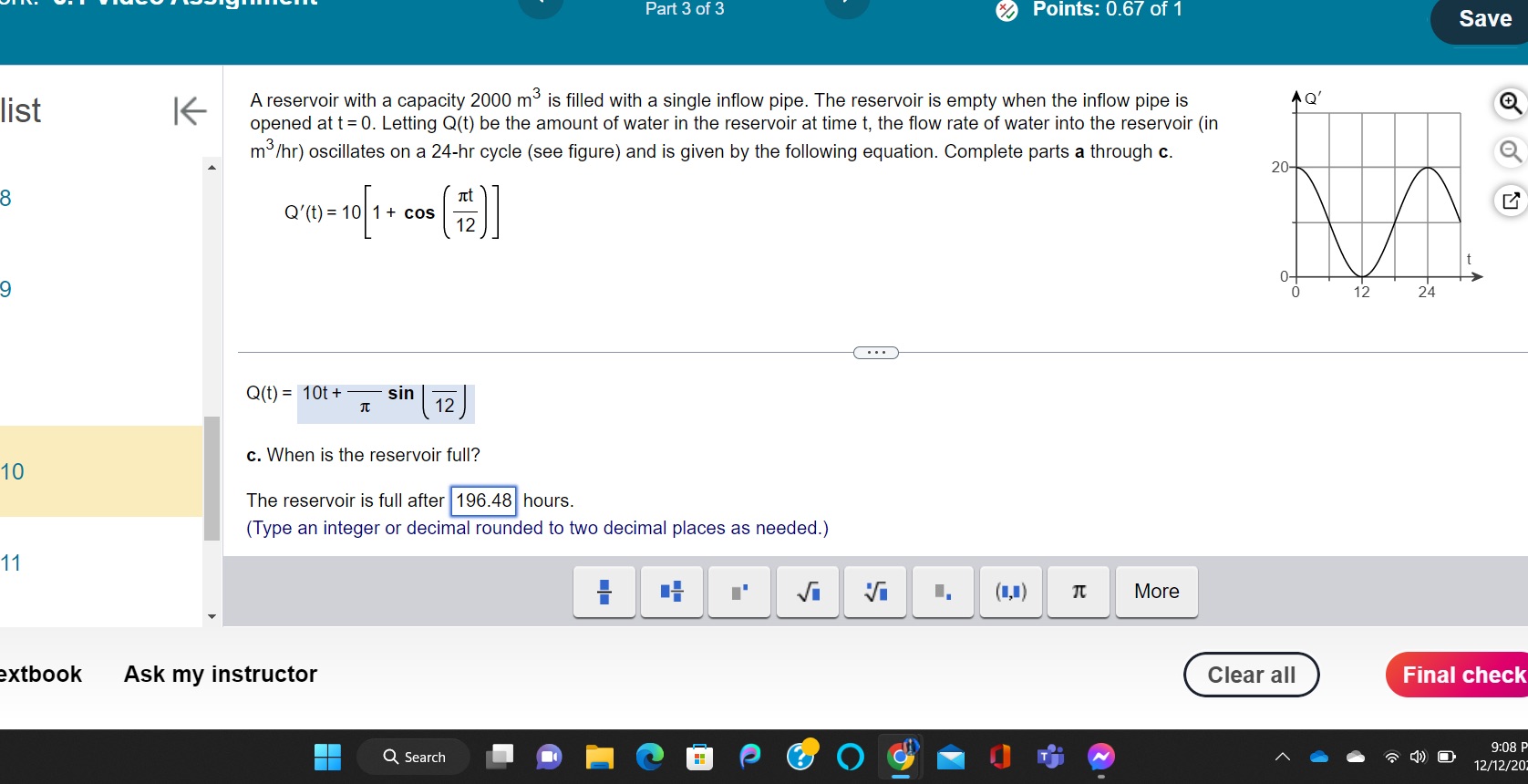Open Microsoft Store from the taskbar
This screenshot has height=784, width=1528.
699,757
